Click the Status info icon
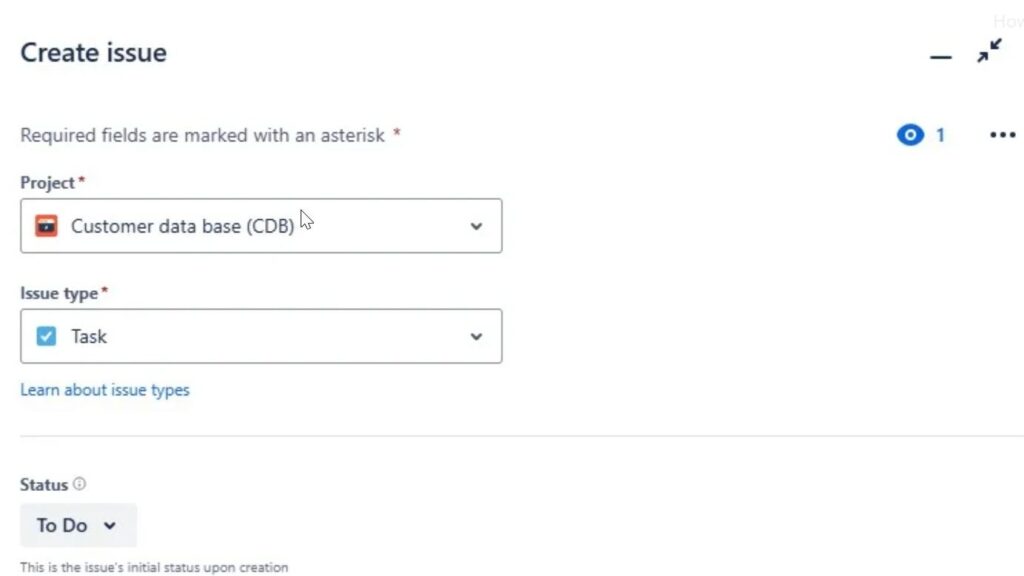1024x576 pixels. (81, 484)
